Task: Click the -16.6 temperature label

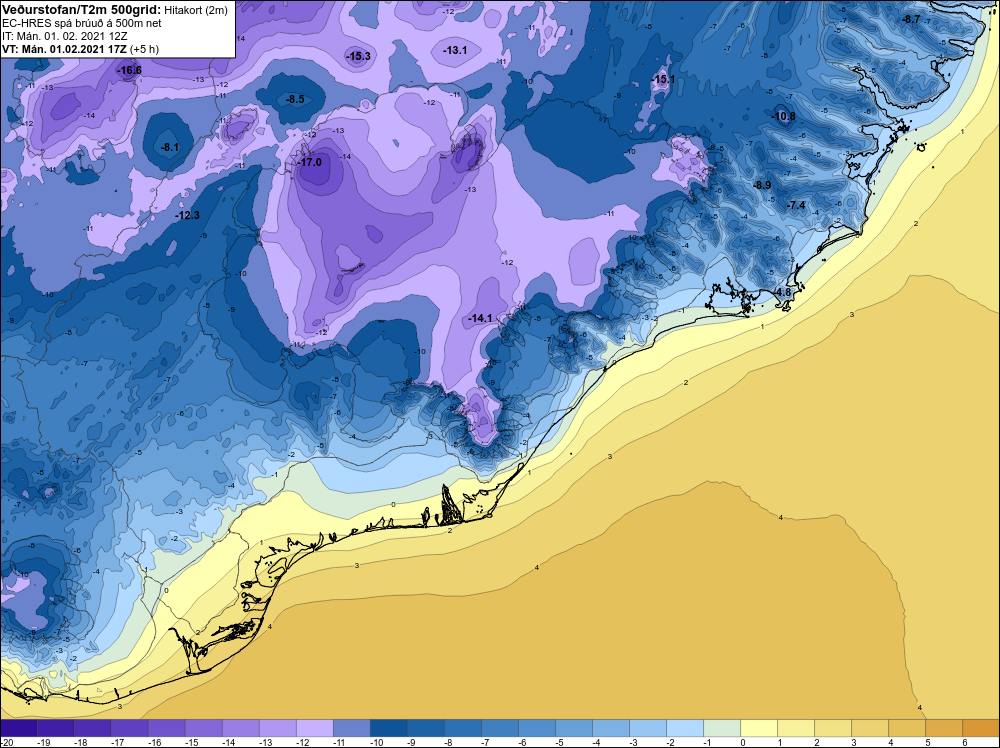Action: click(129, 70)
